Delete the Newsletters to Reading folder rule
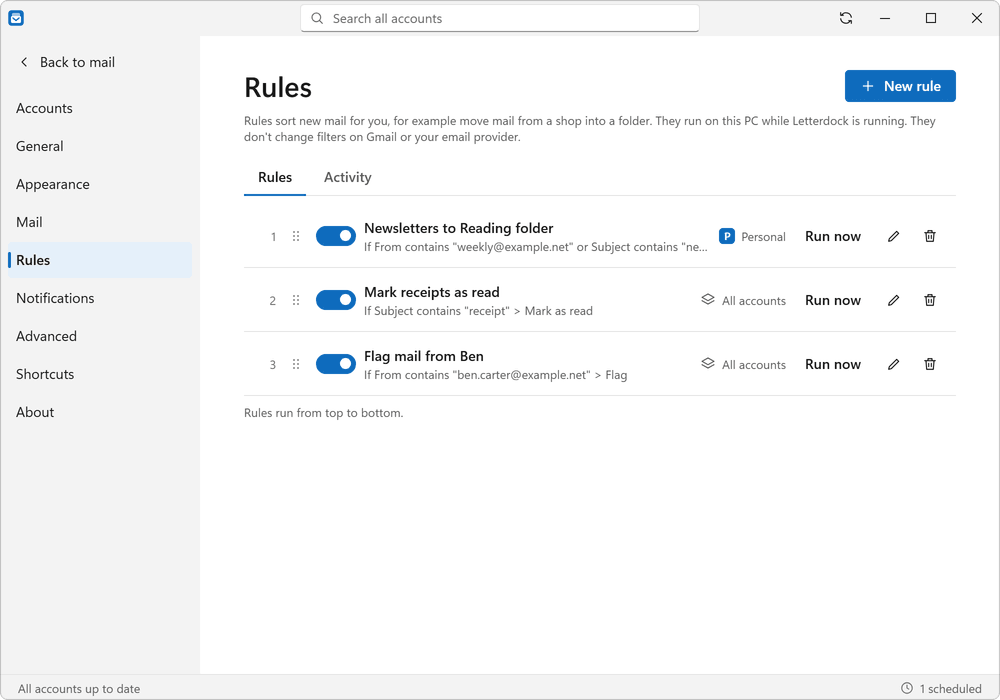The image size is (1000, 700). 930,237
